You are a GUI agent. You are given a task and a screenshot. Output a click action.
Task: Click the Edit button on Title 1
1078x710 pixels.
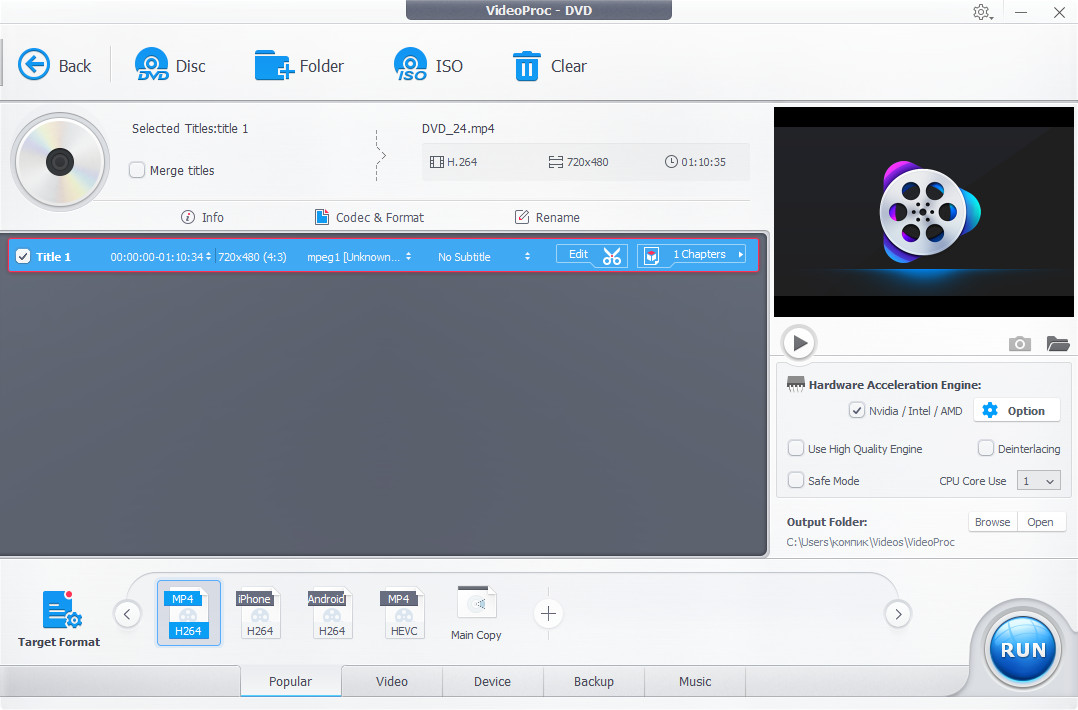point(578,254)
